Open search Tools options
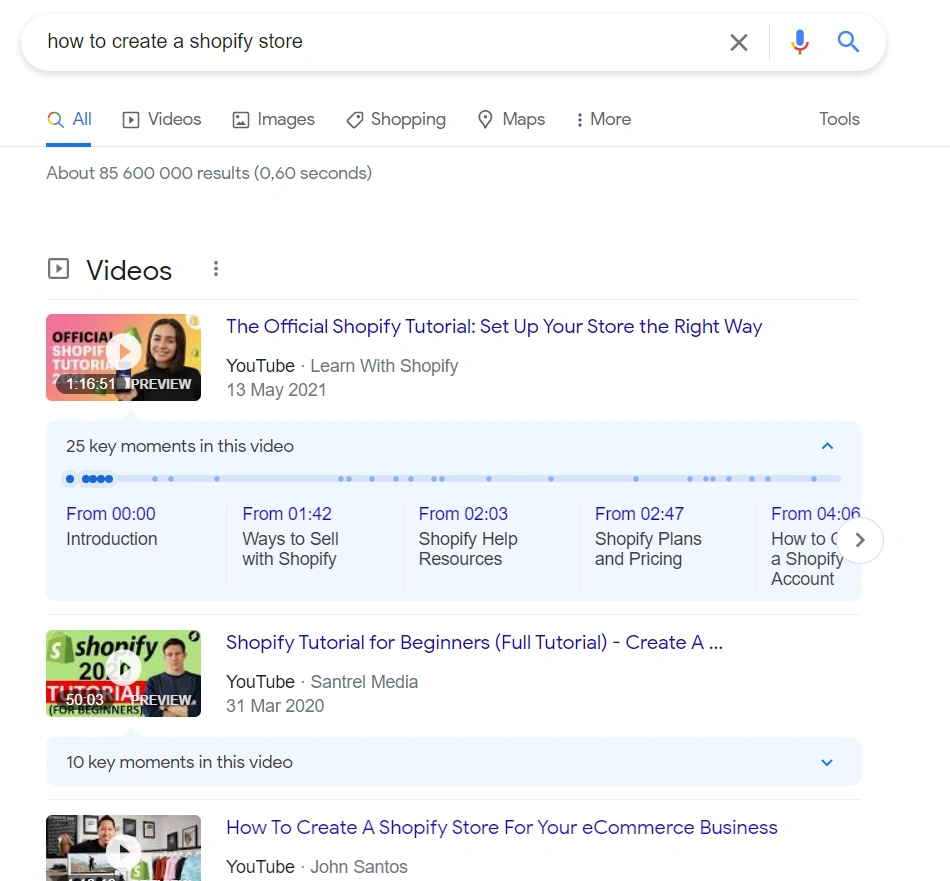Screen dimensions: 950x881 click(839, 119)
